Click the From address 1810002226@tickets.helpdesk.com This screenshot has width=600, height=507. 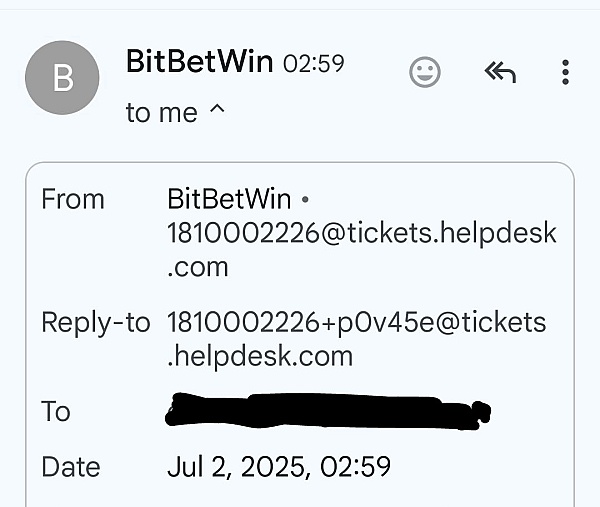[x=362, y=249]
